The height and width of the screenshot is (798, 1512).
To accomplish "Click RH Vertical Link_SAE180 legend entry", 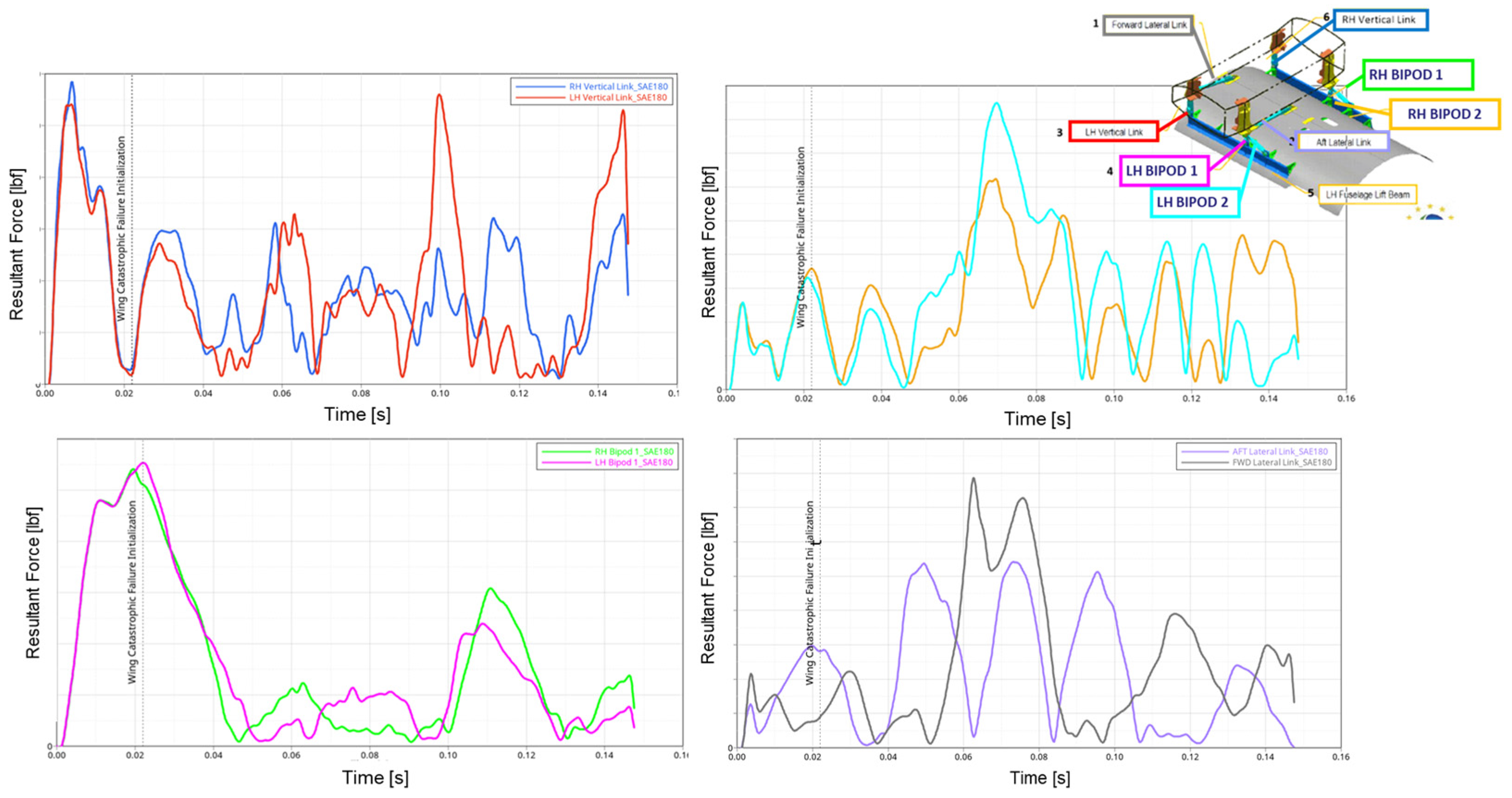I will coord(618,86).
